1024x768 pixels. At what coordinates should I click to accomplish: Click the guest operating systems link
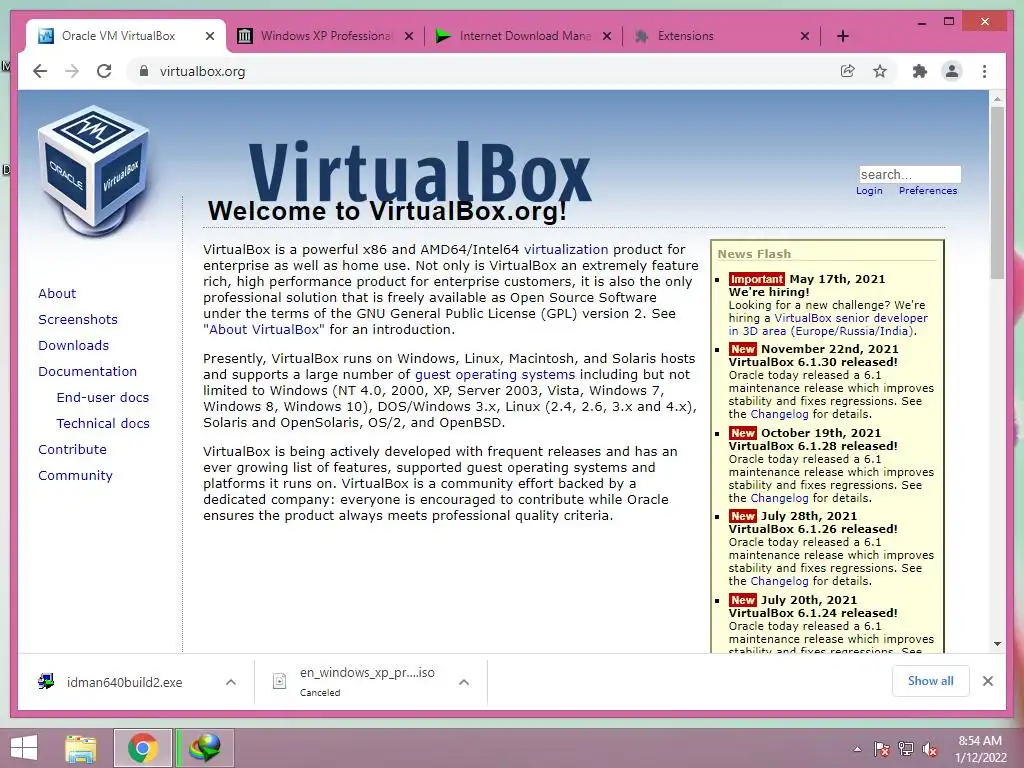pos(495,374)
